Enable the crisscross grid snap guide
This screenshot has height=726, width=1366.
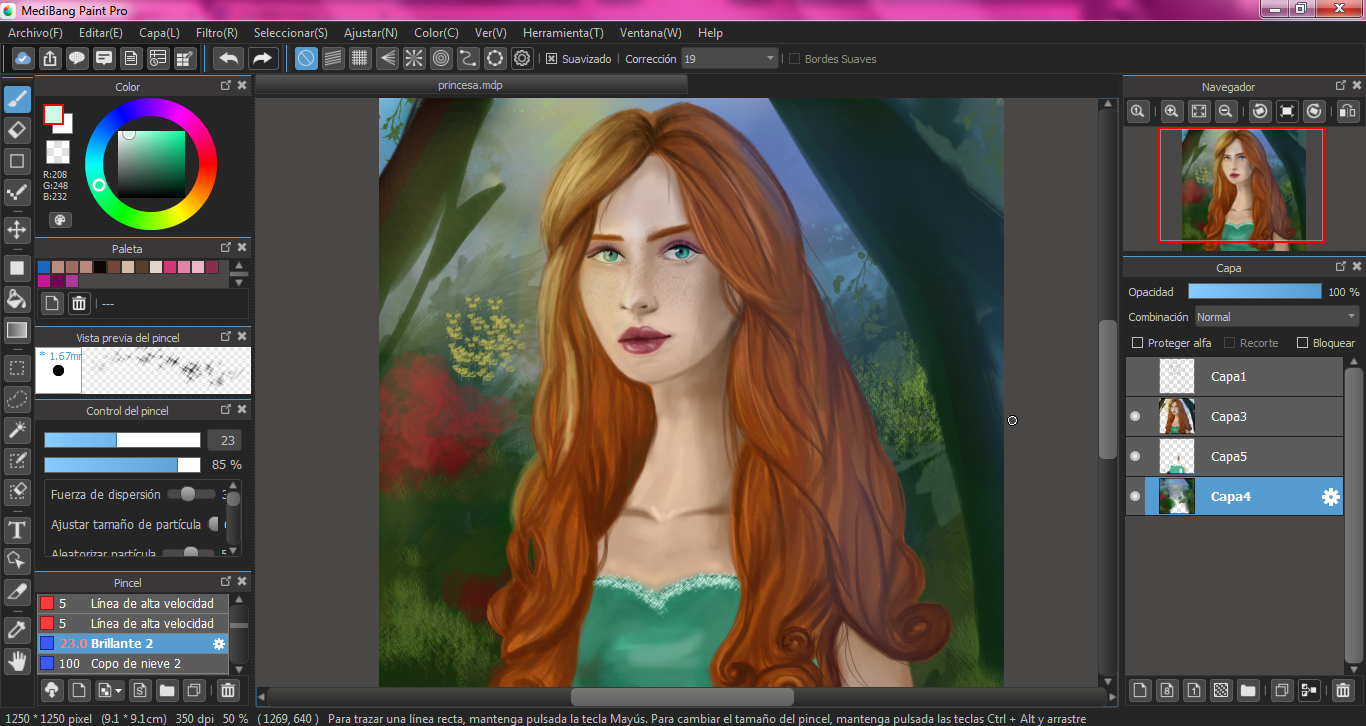point(360,58)
